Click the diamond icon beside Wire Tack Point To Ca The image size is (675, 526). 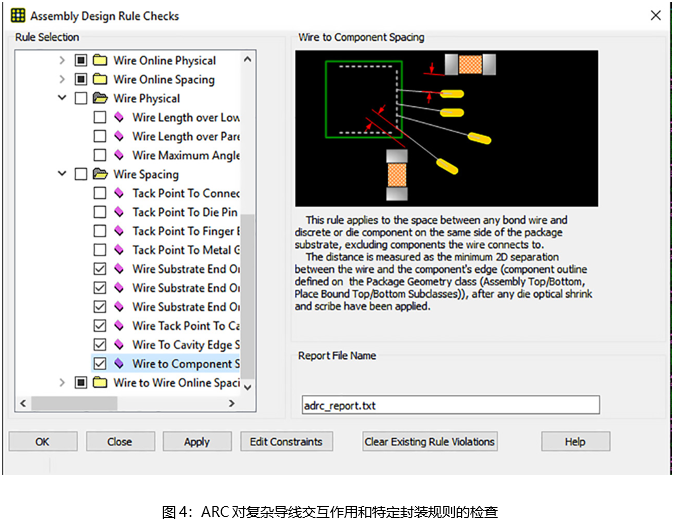(119, 325)
